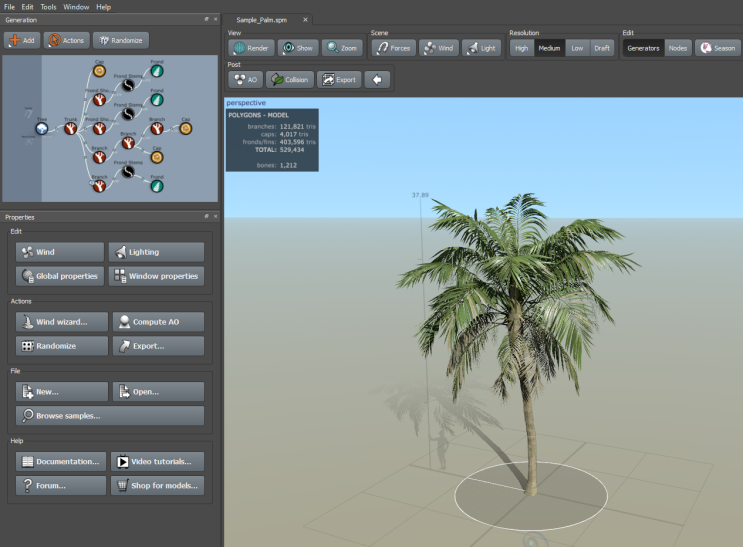Select the blue Tree node
Image resolution: width=743 pixels, height=547 pixels.
pos(42,128)
